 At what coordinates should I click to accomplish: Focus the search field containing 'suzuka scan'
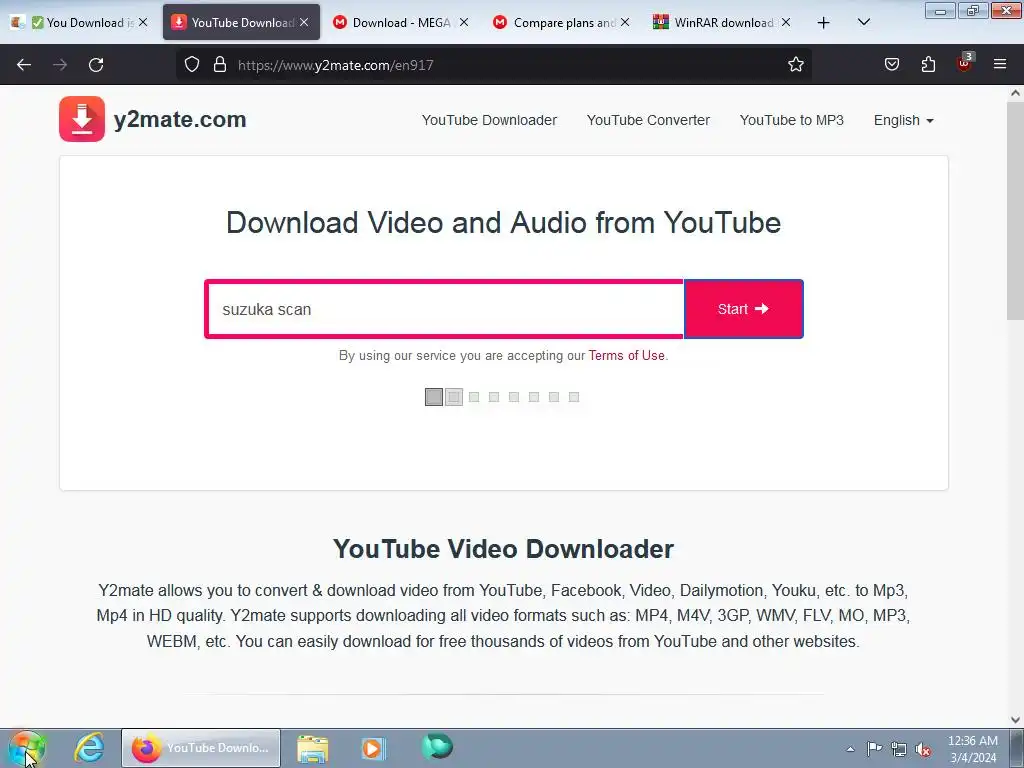pos(444,309)
